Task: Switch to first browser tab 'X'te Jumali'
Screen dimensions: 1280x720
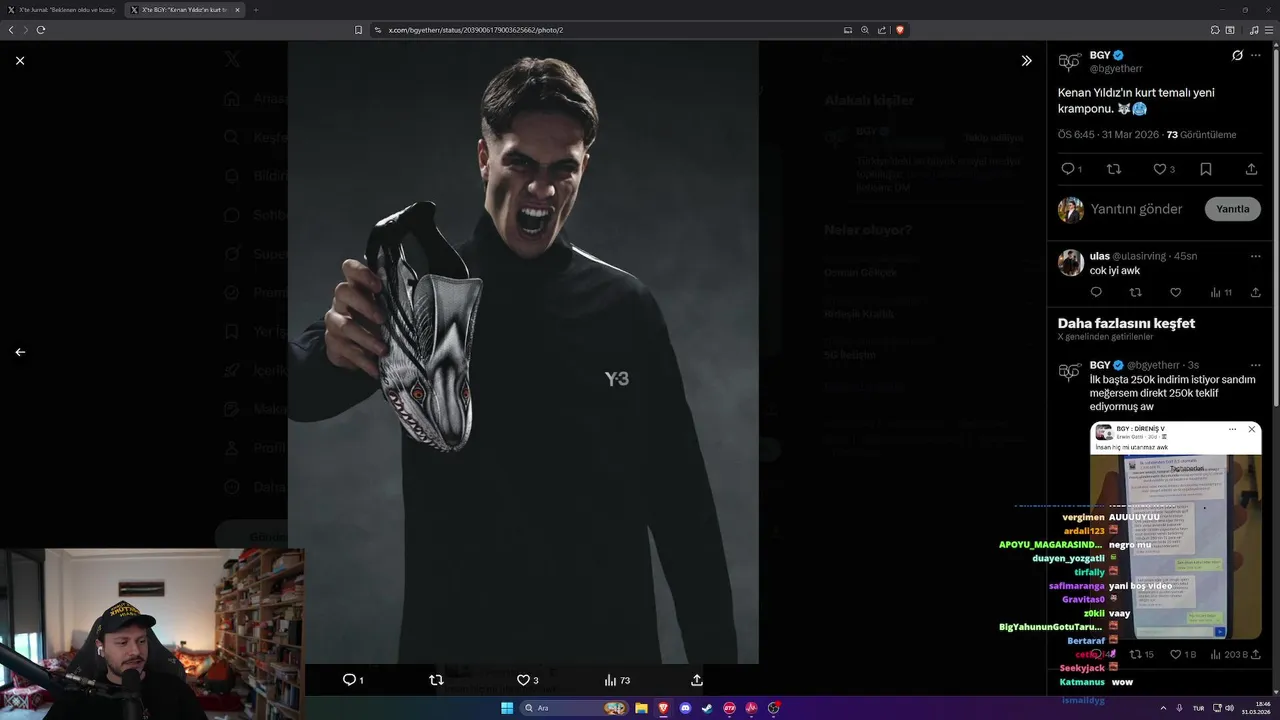Action: tap(62, 10)
